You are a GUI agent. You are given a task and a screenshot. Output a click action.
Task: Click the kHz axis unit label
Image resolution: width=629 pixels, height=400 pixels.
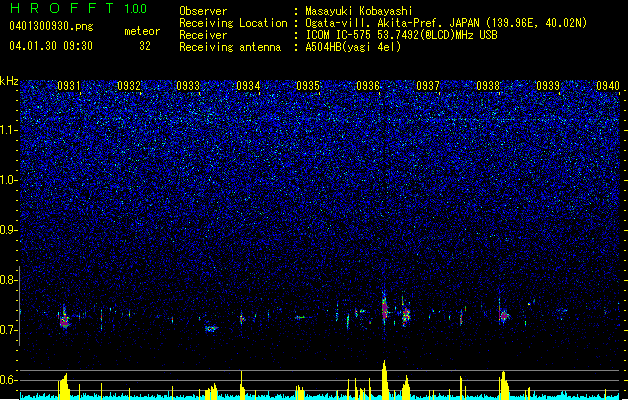pyautogui.click(x=9, y=81)
